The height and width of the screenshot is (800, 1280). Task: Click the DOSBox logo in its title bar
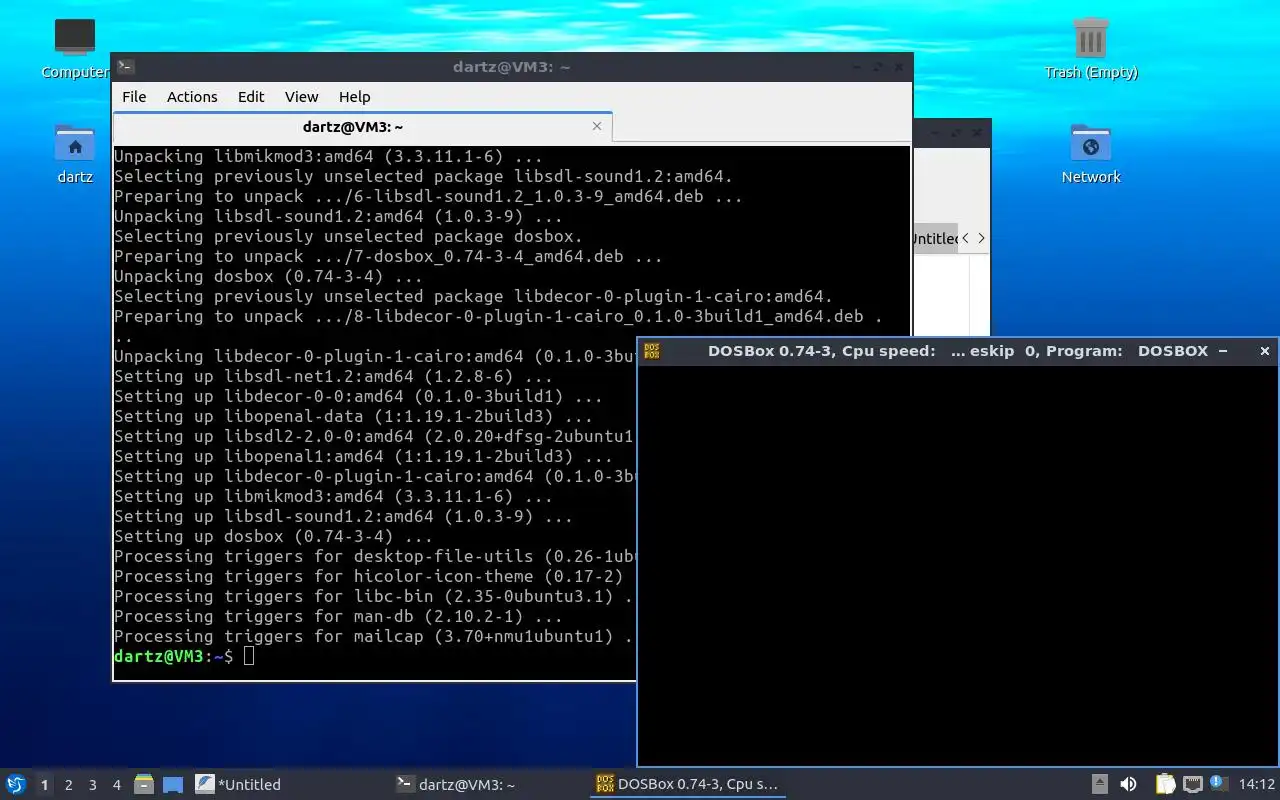pyautogui.click(x=651, y=351)
